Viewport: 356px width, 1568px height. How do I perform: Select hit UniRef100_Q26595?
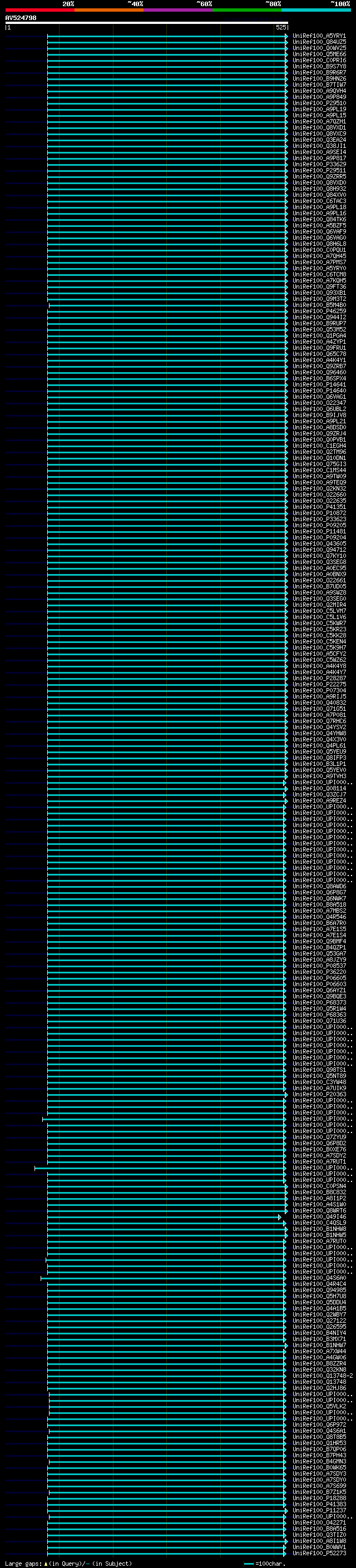(x=319, y=1327)
